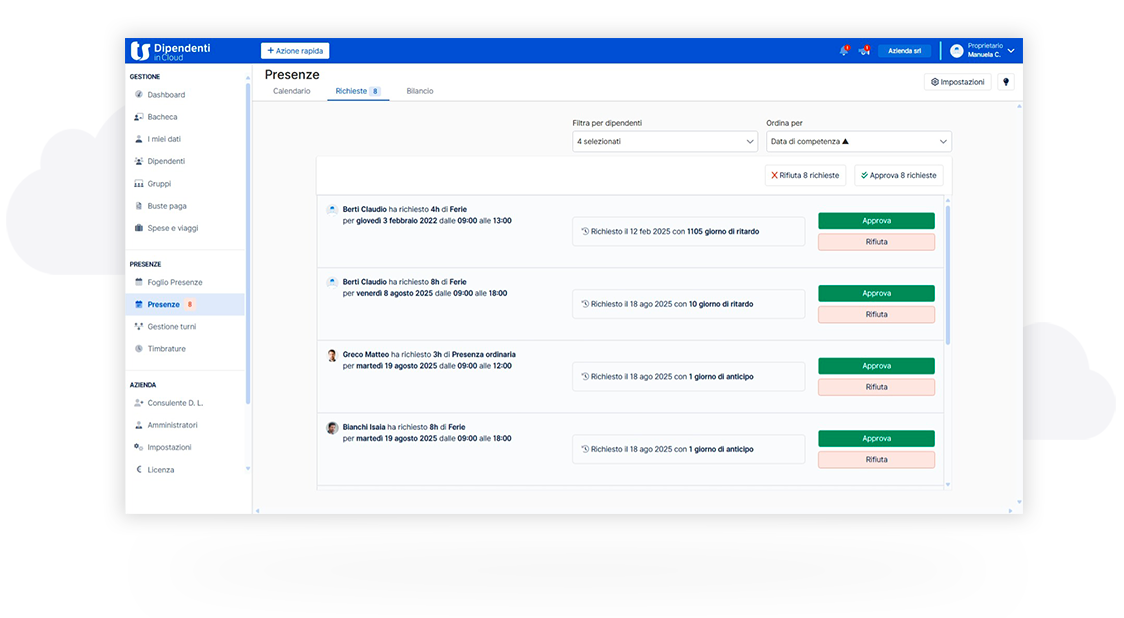This screenshot has height=618, width=1124.
Task: Reject Berti Claudio's 4h Ferie request
Action: (x=876, y=242)
